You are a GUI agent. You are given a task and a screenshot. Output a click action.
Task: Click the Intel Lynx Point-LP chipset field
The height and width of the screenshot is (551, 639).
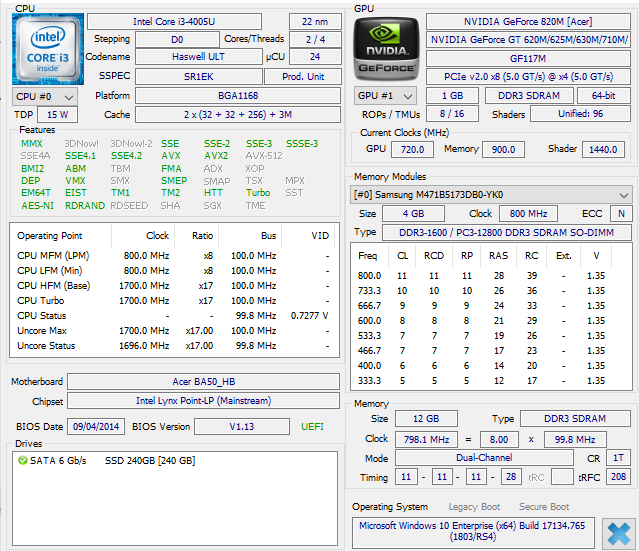pos(203,401)
